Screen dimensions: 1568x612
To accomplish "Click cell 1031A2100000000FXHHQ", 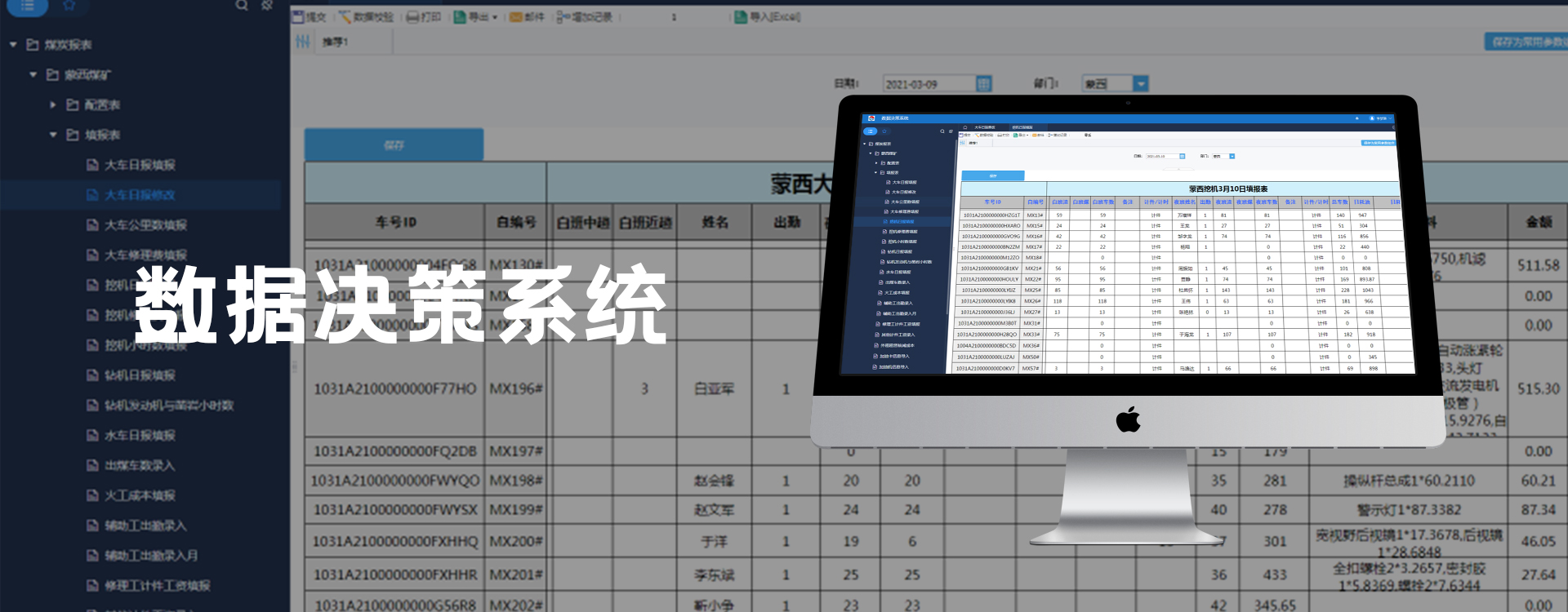I will pyautogui.click(x=395, y=541).
